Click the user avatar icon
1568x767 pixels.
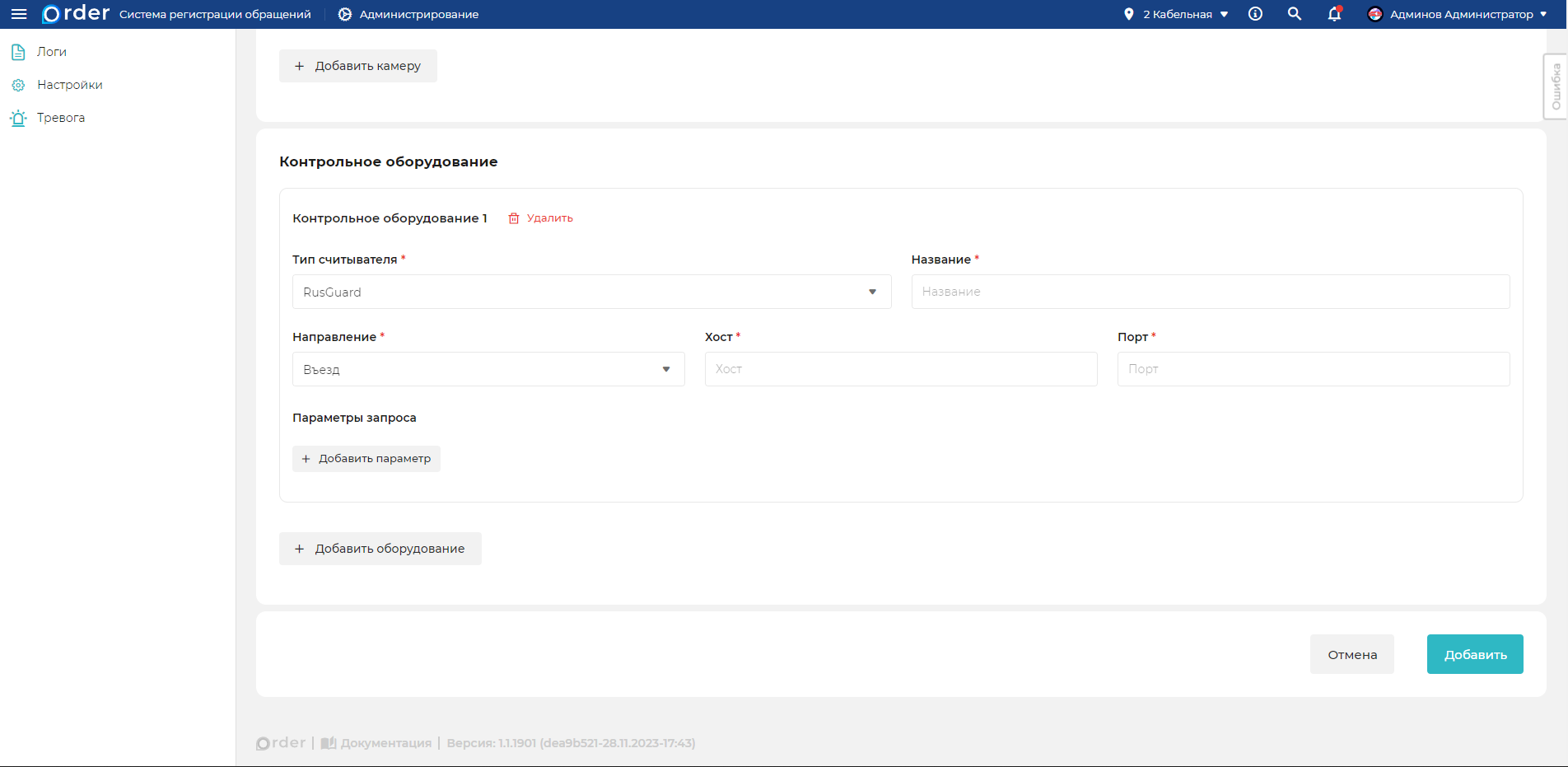coord(1374,14)
